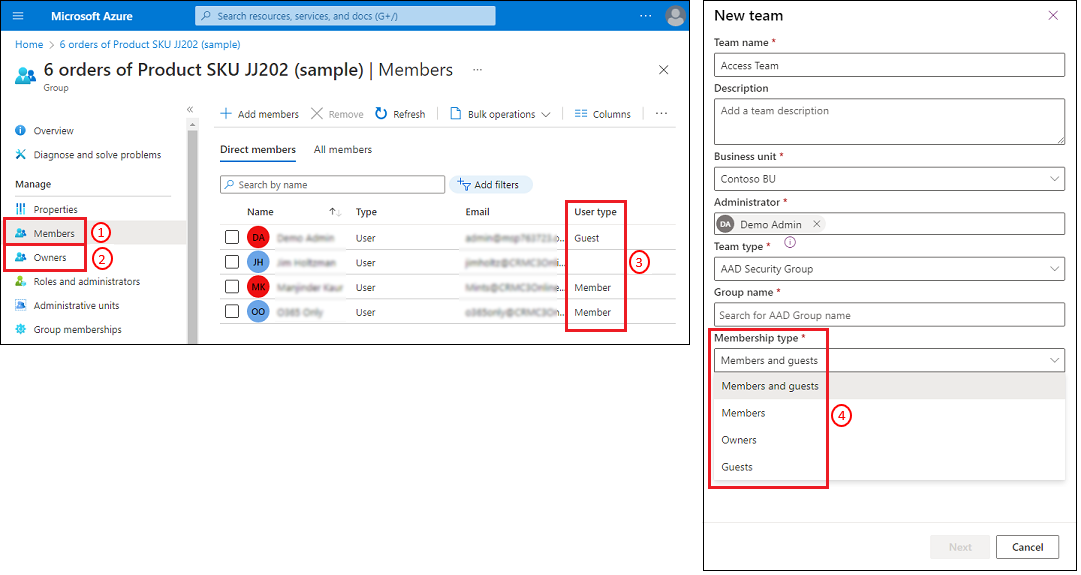Click the User type column header
The height and width of the screenshot is (575, 1081).
coord(595,212)
